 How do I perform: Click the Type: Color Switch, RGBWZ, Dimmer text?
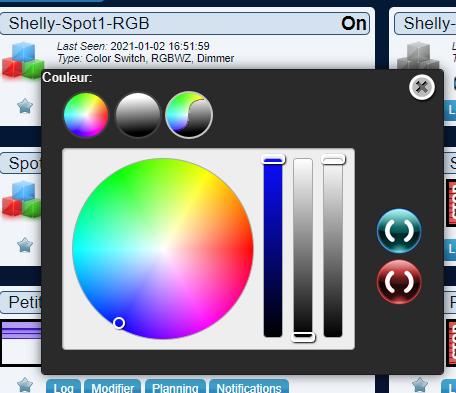click(146, 58)
